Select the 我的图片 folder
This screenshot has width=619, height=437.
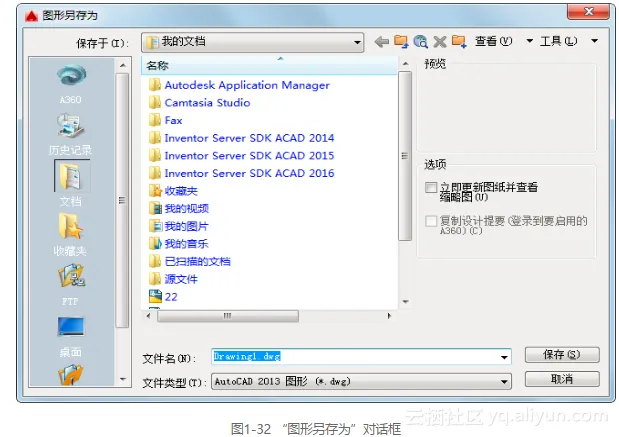click(x=178, y=226)
